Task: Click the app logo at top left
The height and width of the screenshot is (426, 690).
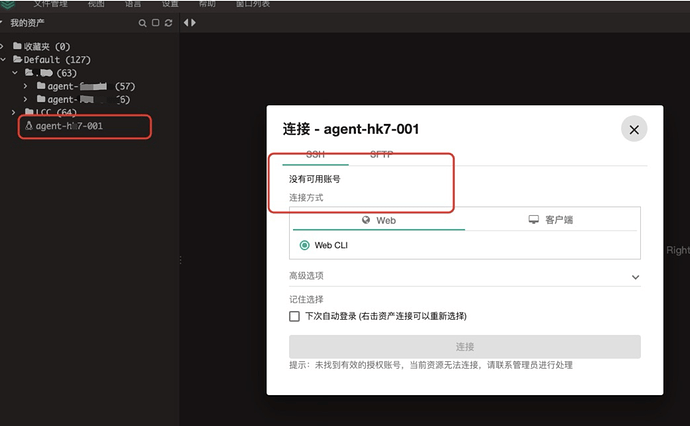Action: (x=7, y=4)
